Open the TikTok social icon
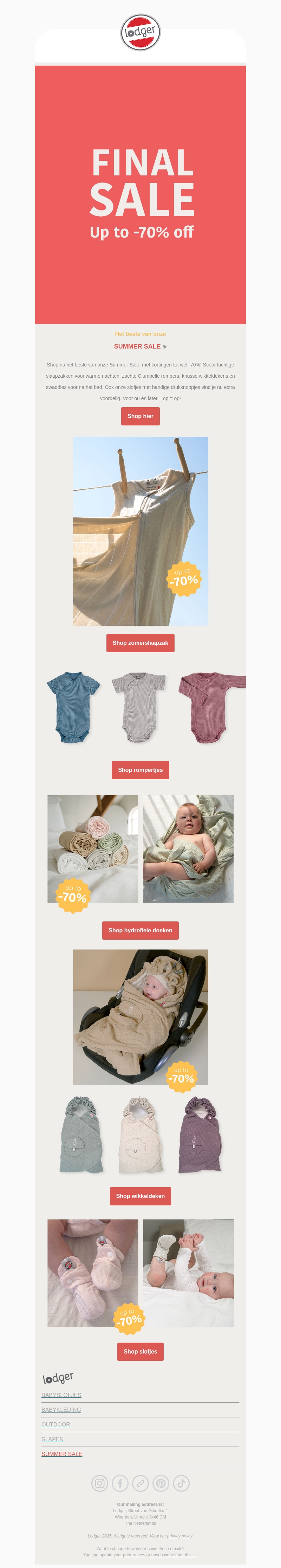This screenshot has width=281, height=1568. pyautogui.click(x=181, y=1483)
